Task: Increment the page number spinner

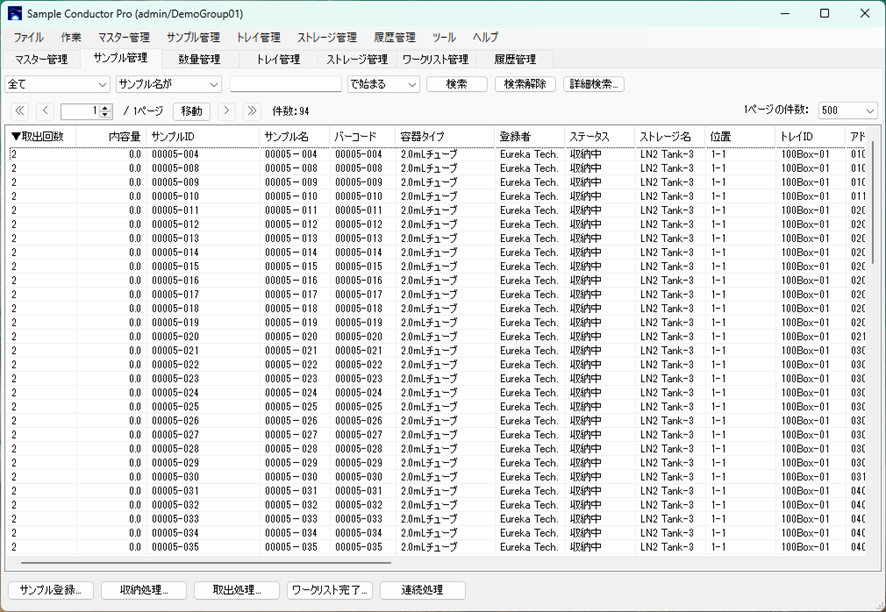Action: tap(106, 108)
